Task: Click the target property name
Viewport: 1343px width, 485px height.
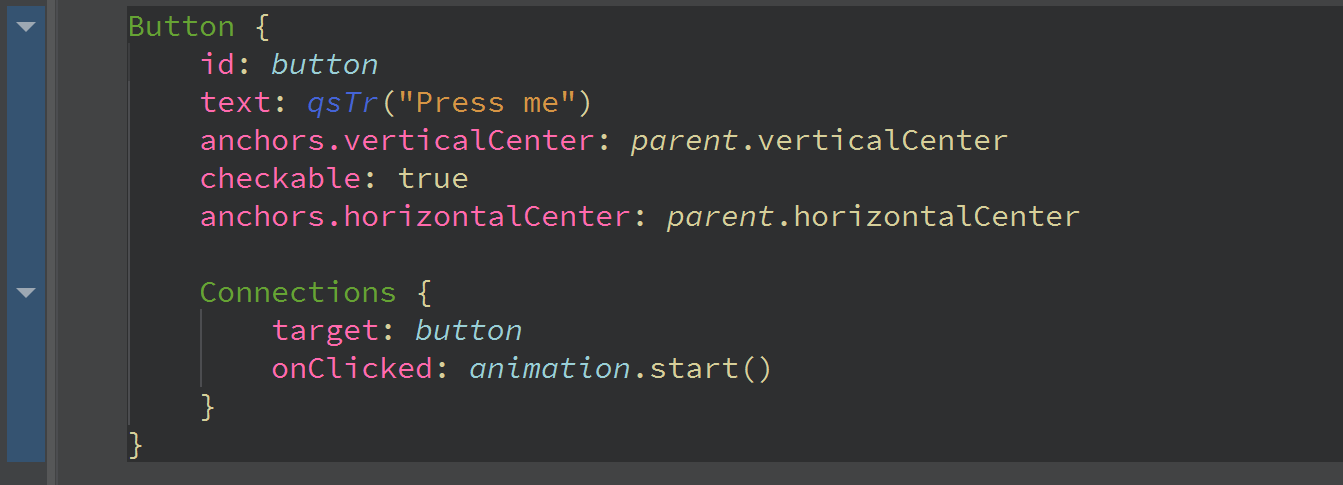Action: (325, 331)
